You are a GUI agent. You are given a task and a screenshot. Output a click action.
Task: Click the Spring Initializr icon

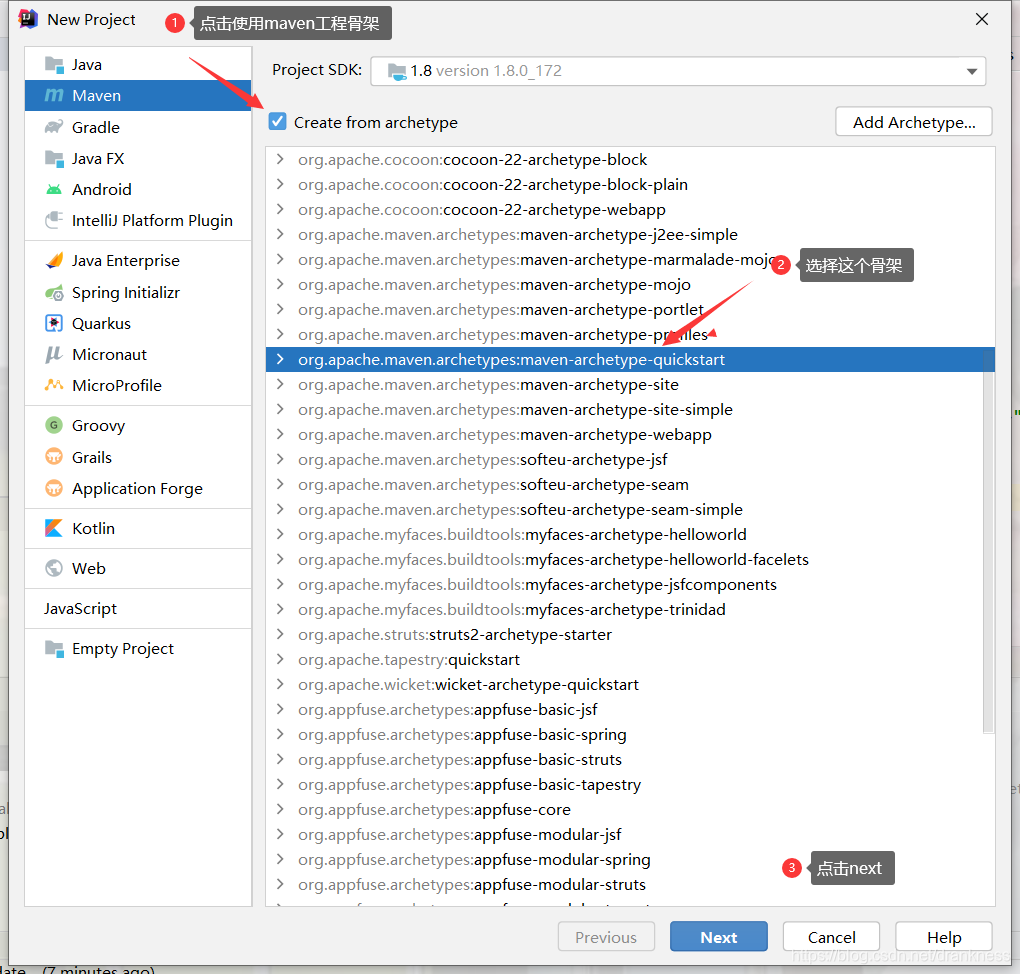click(54, 293)
